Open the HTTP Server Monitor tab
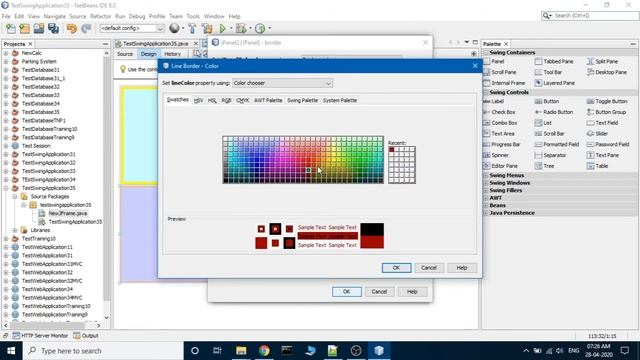The image size is (640, 360). point(40,336)
